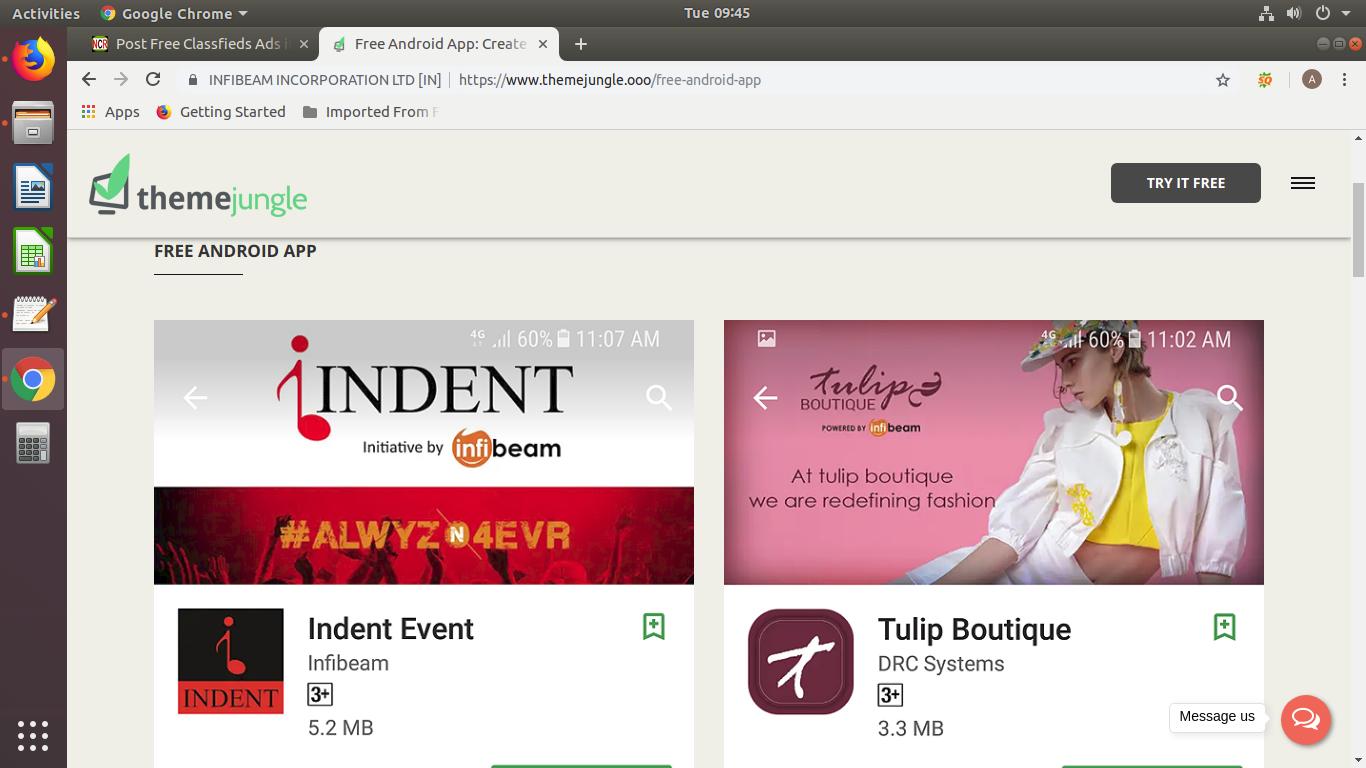Click the bookmark icon for Indent Event
The width and height of the screenshot is (1366, 768).
tap(654, 627)
